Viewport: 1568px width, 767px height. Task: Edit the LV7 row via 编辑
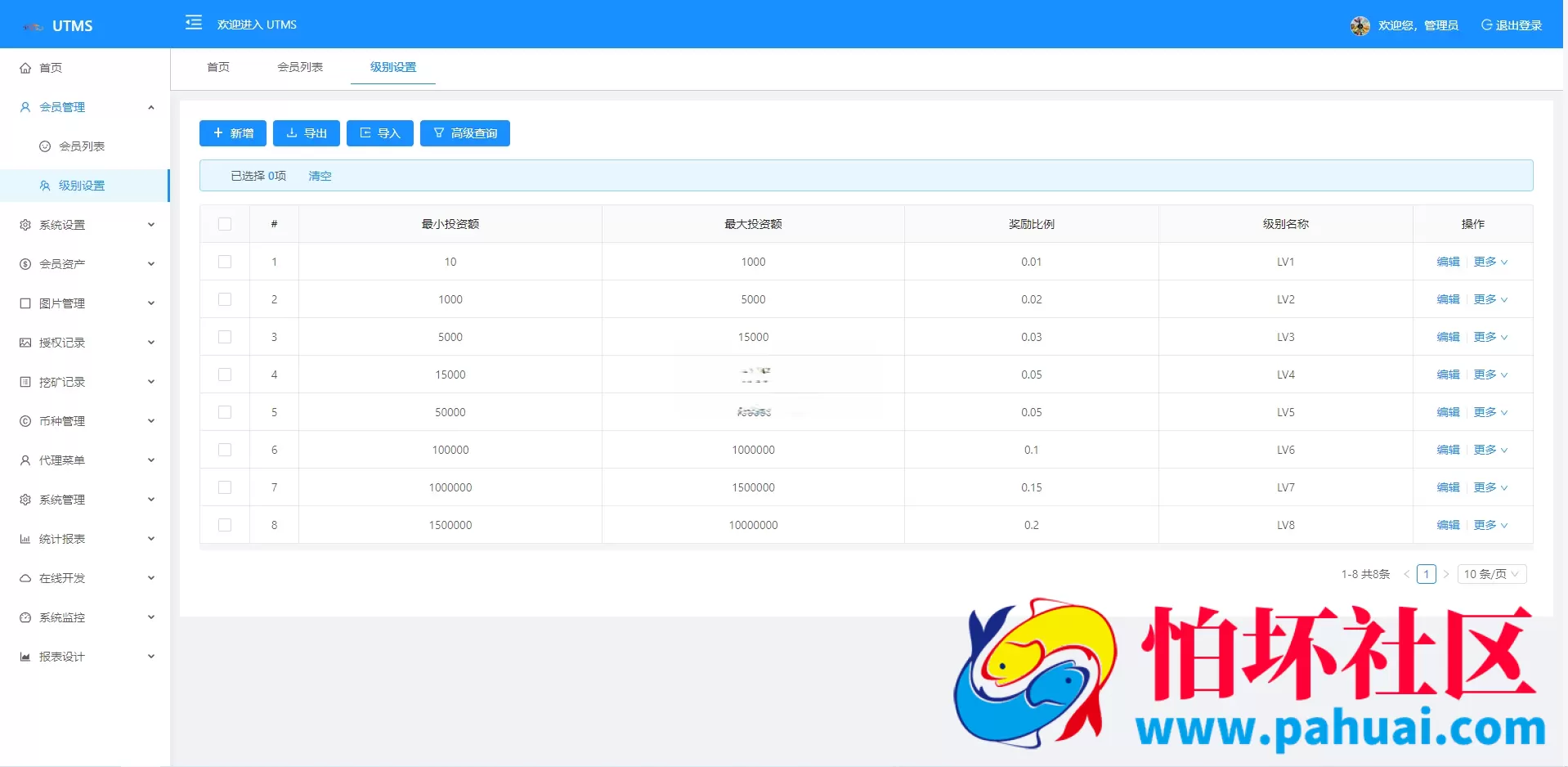click(x=1448, y=487)
